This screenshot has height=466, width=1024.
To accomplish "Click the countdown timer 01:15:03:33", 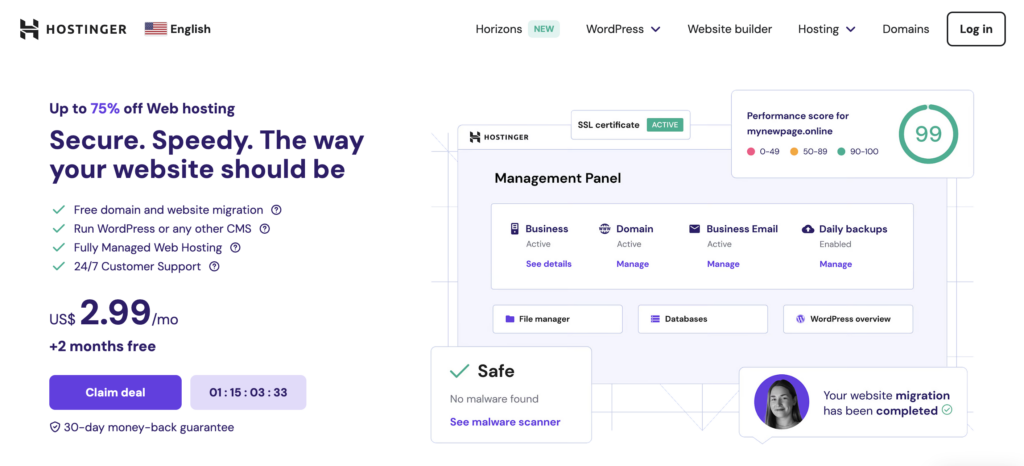I will [x=248, y=392].
